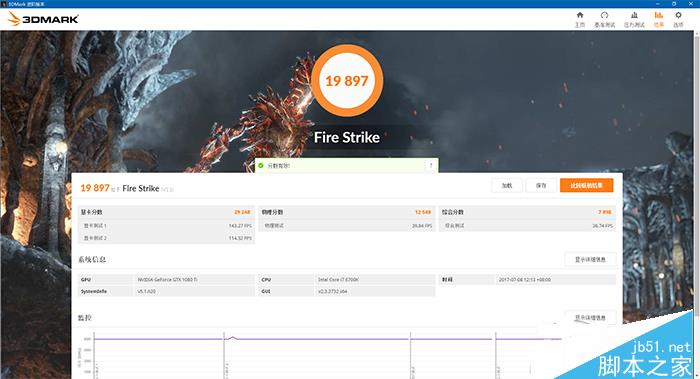Click the 3DMARK logo
The width and height of the screenshot is (700, 379).
[x=43, y=19]
